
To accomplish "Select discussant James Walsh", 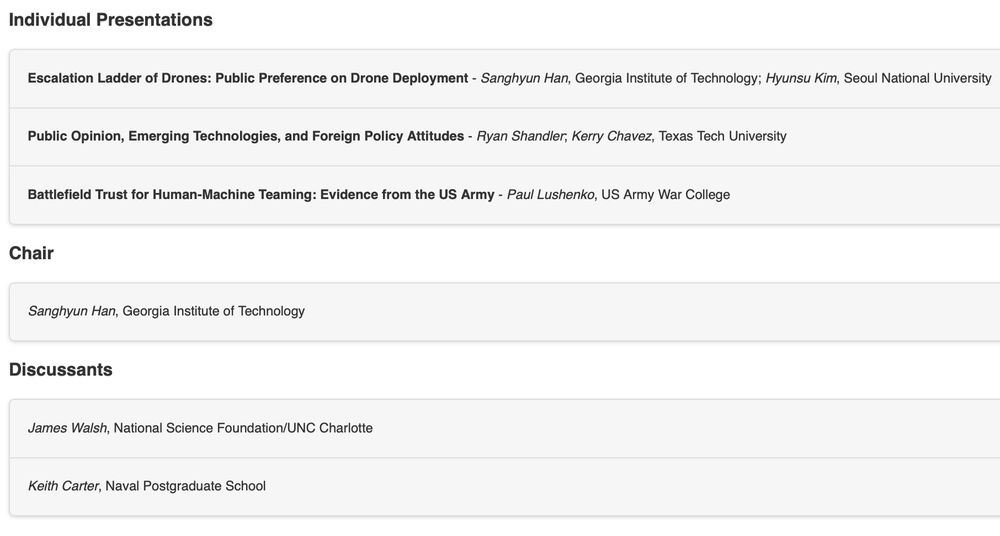I will click(x=67, y=428).
